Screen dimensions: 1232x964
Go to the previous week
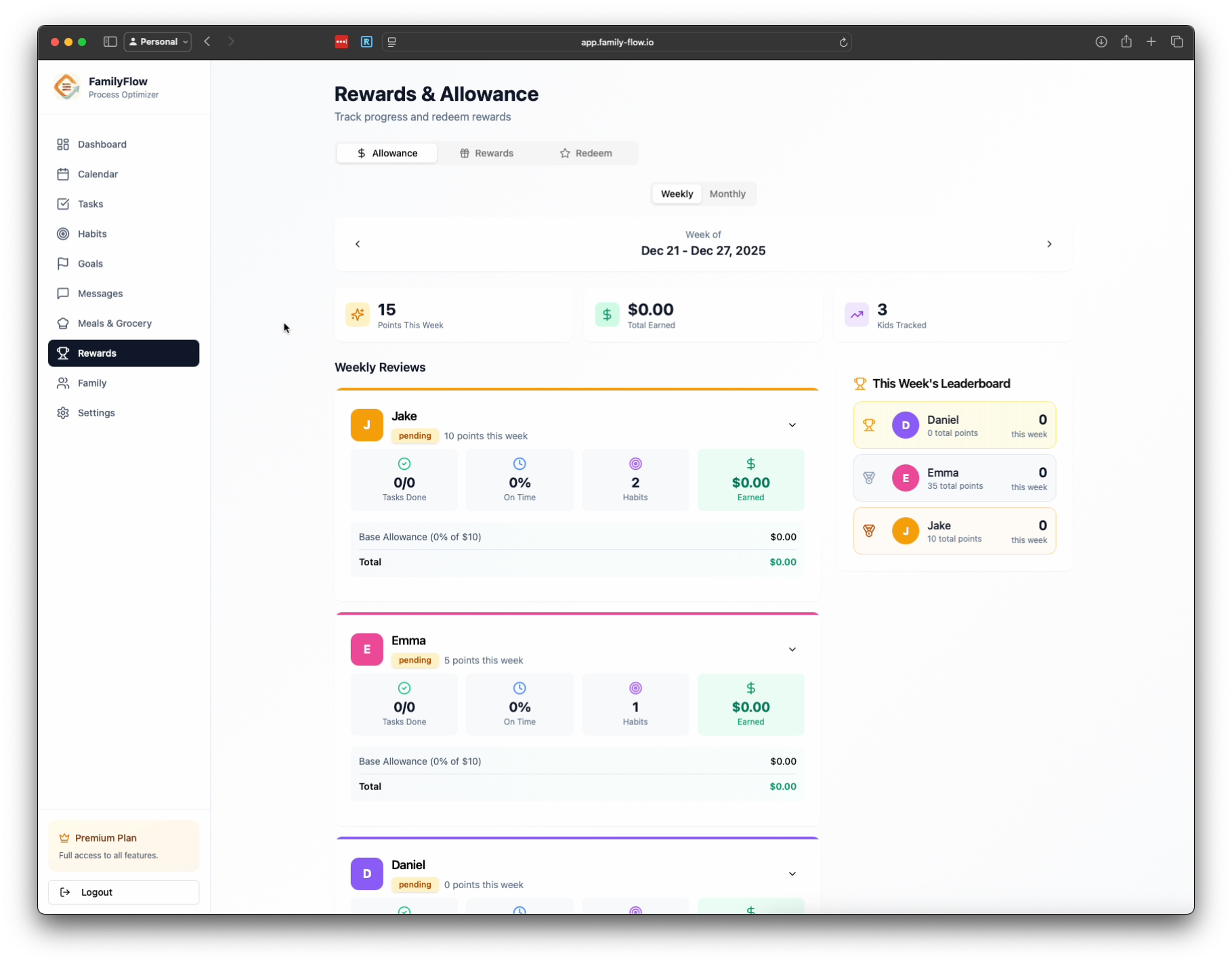(x=358, y=244)
